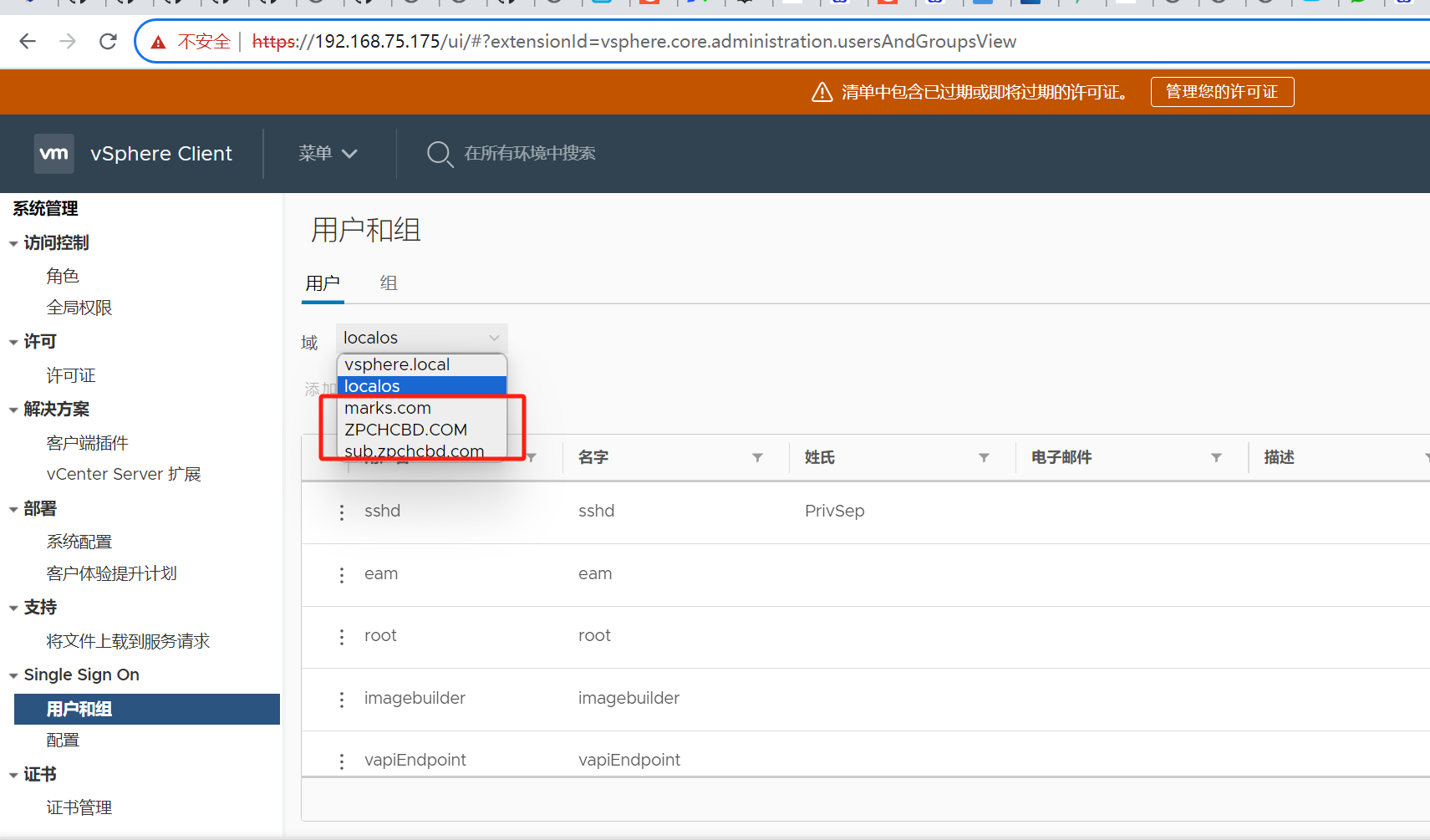Collapse the Single Sign On section
This screenshot has height=840, width=1430.
[x=13, y=676]
